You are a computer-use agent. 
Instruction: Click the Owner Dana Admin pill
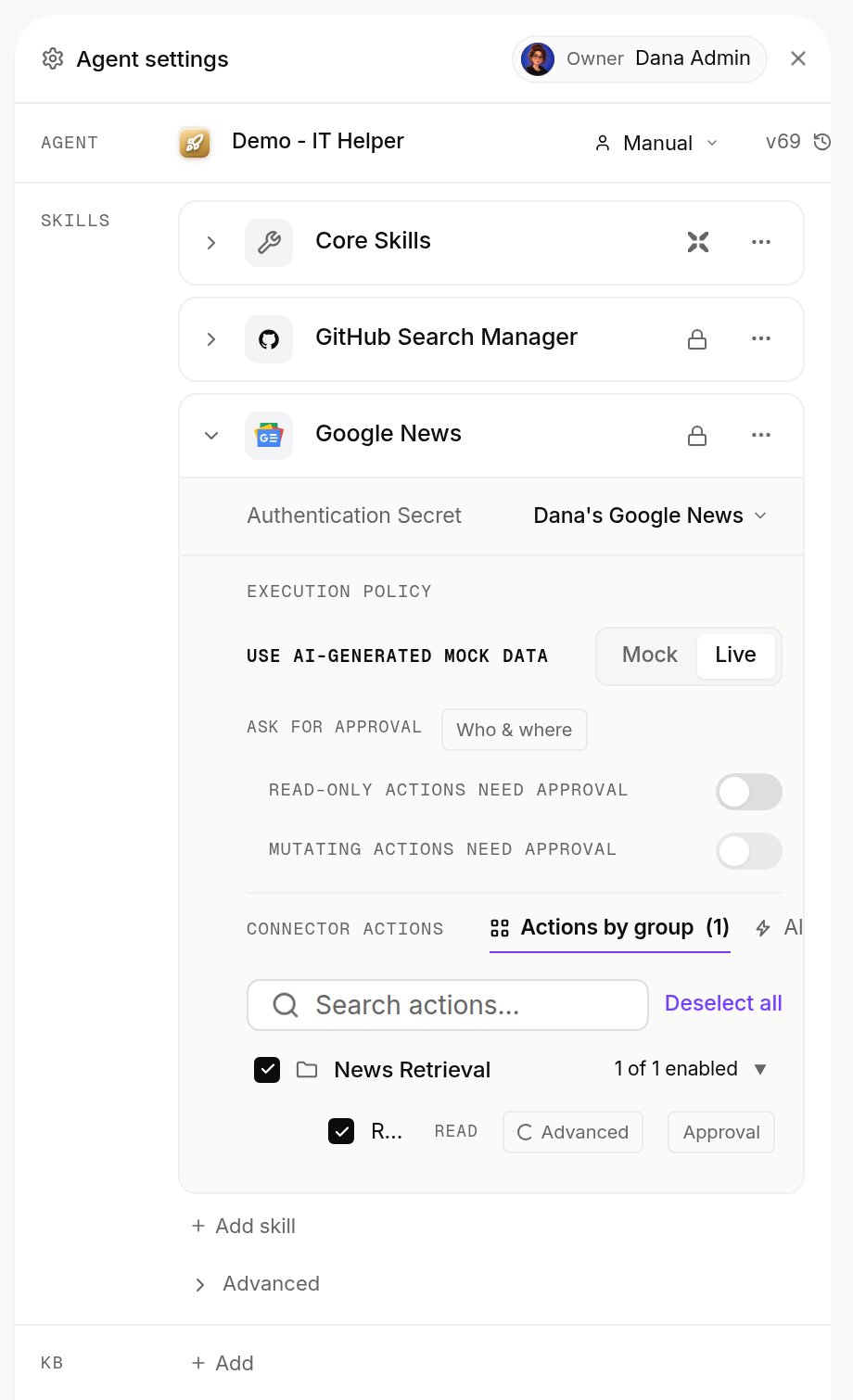coord(640,59)
